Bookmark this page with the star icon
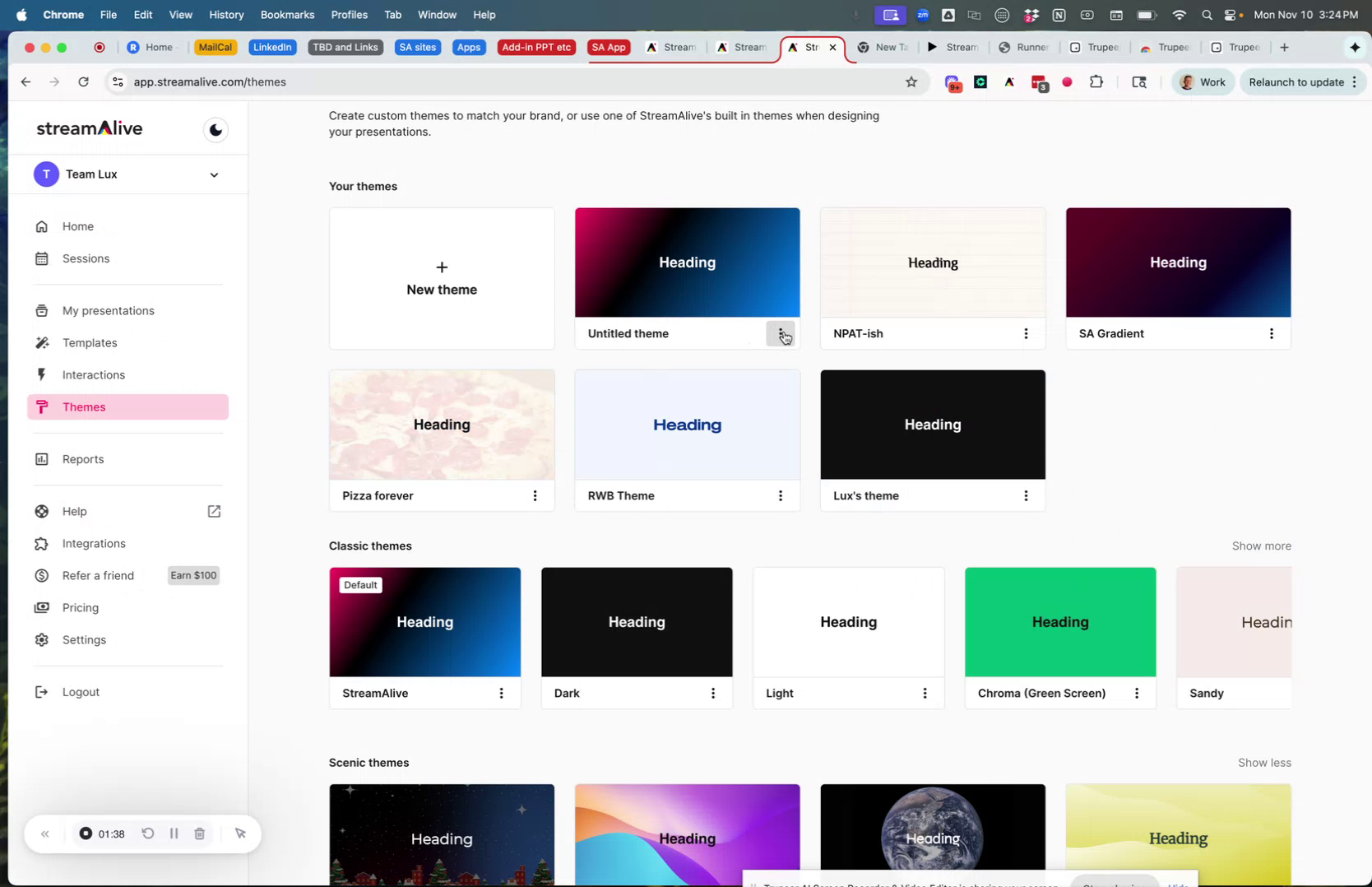The image size is (1372, 887). point(911,81)
